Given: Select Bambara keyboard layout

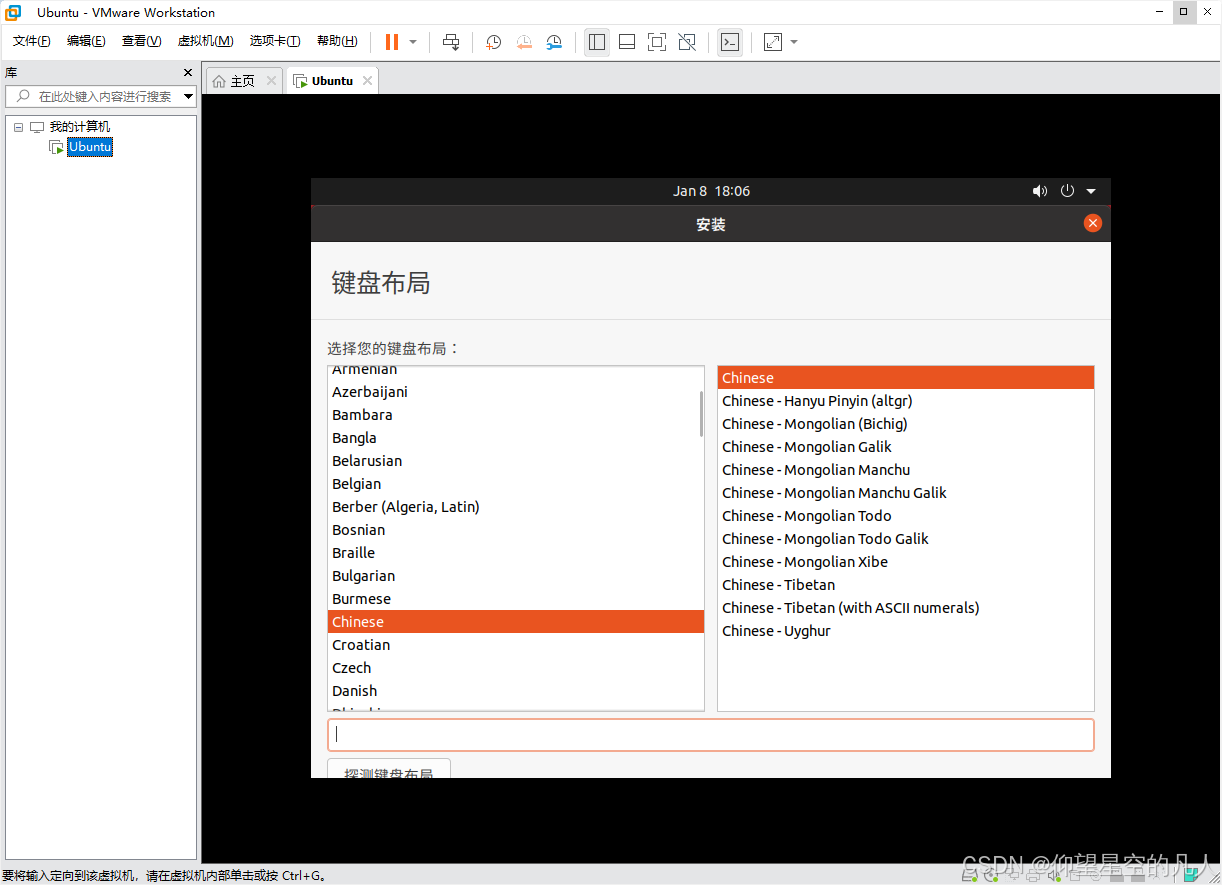Looking at the screenshot, I should pyautogui.click(x=516, y=415).
